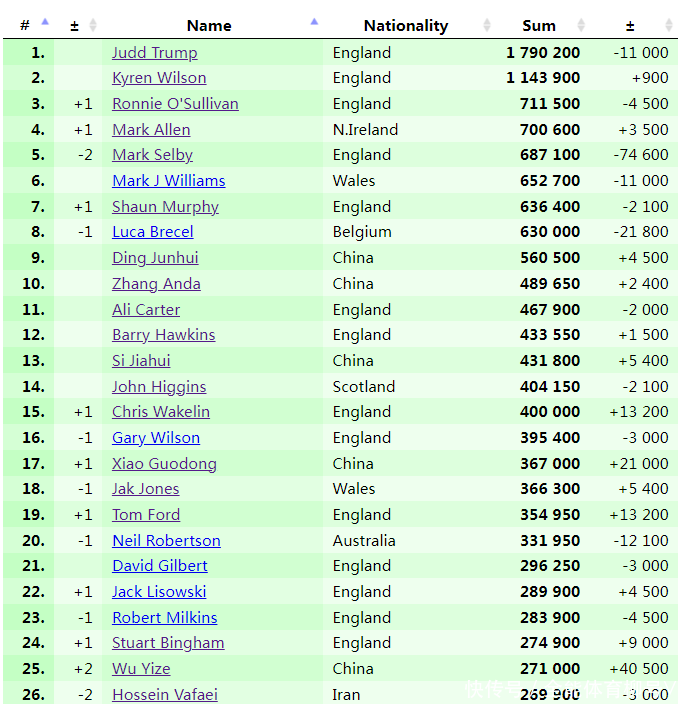Follow Ronnie O'Sullivan link

click(175, 104)
